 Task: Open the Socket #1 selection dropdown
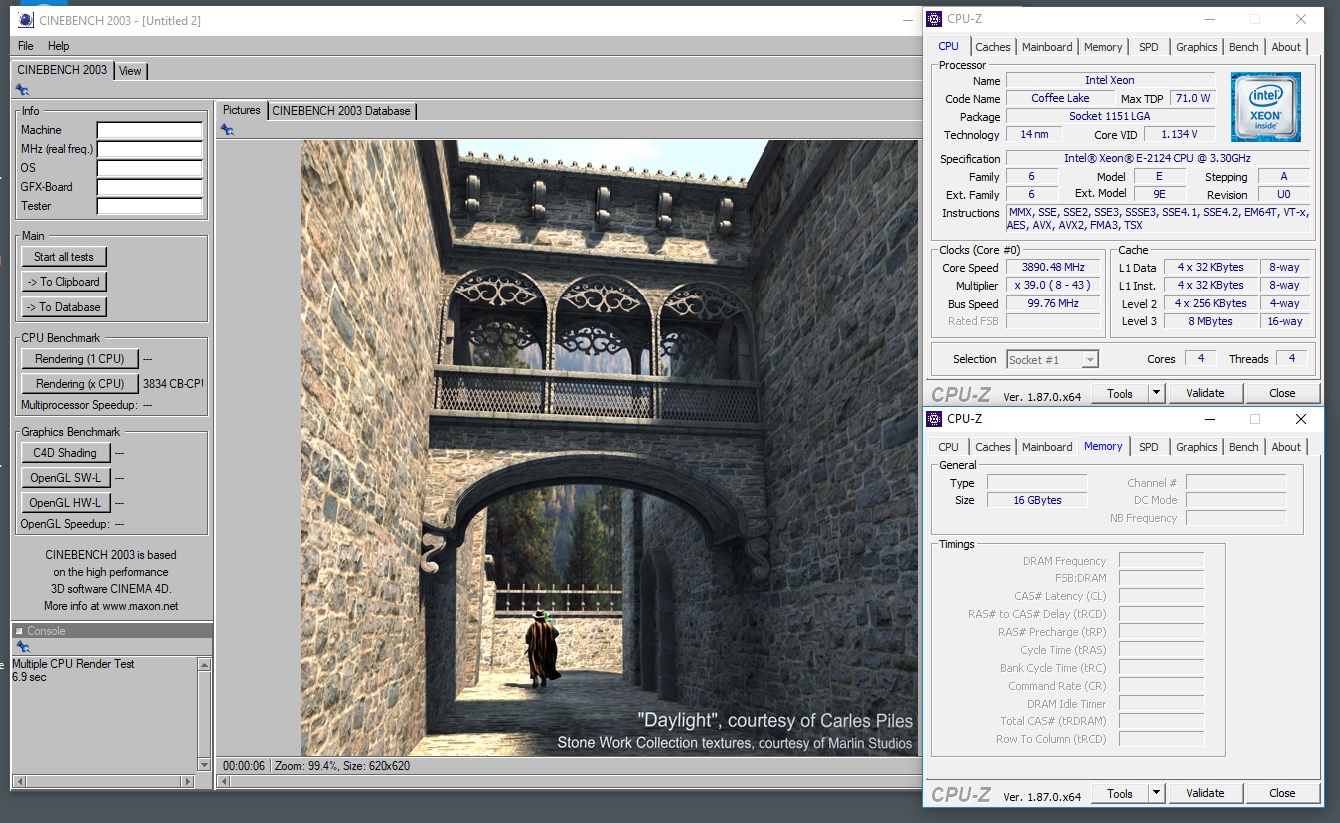pyautogui.click(x=1052, y=359)
